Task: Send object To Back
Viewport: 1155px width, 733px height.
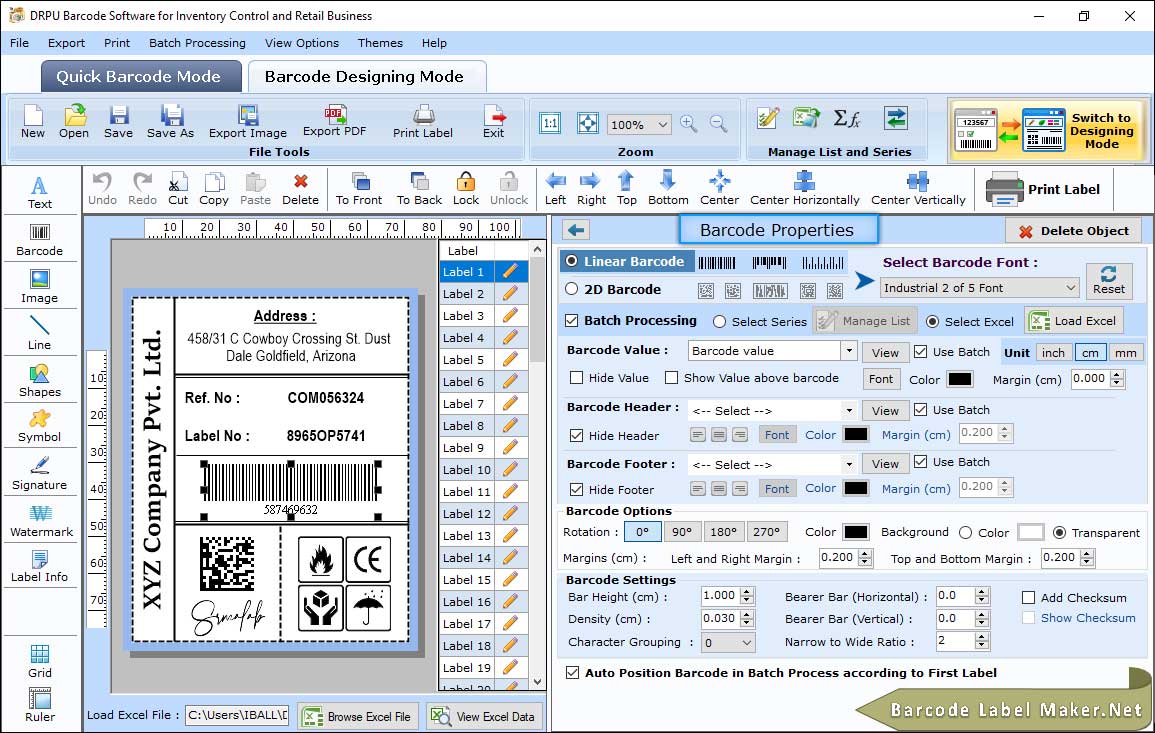Action: pyautogui.click(x=419, y=189)
